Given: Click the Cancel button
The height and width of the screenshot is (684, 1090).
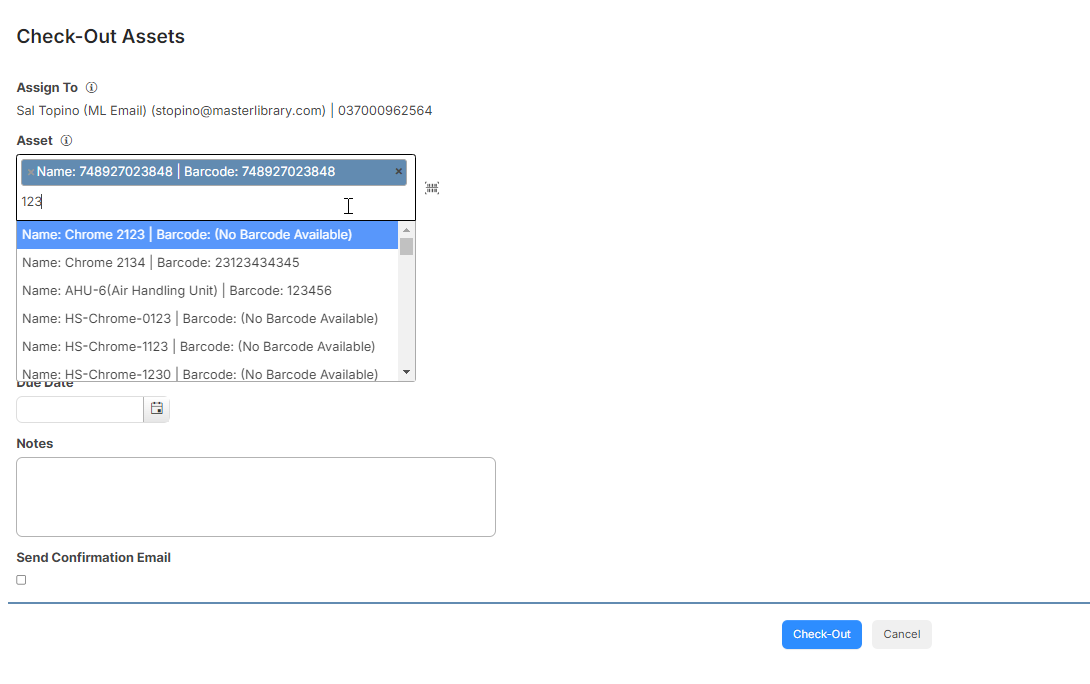Looking at the screenshot, I should coord(902,635).
